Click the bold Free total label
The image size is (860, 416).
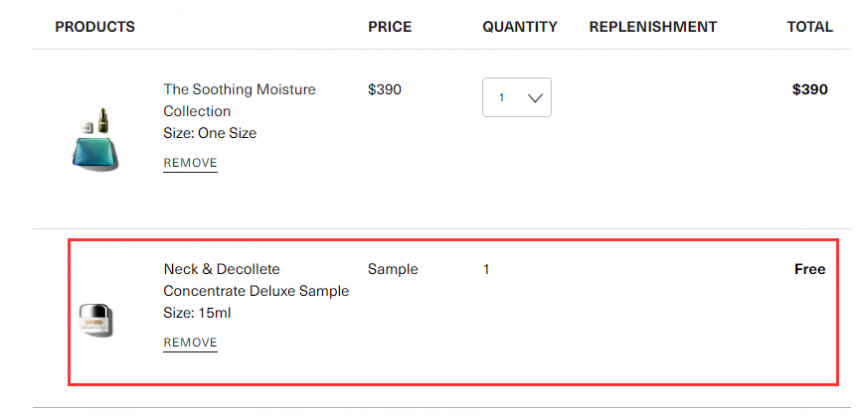(x=810, y=269)
